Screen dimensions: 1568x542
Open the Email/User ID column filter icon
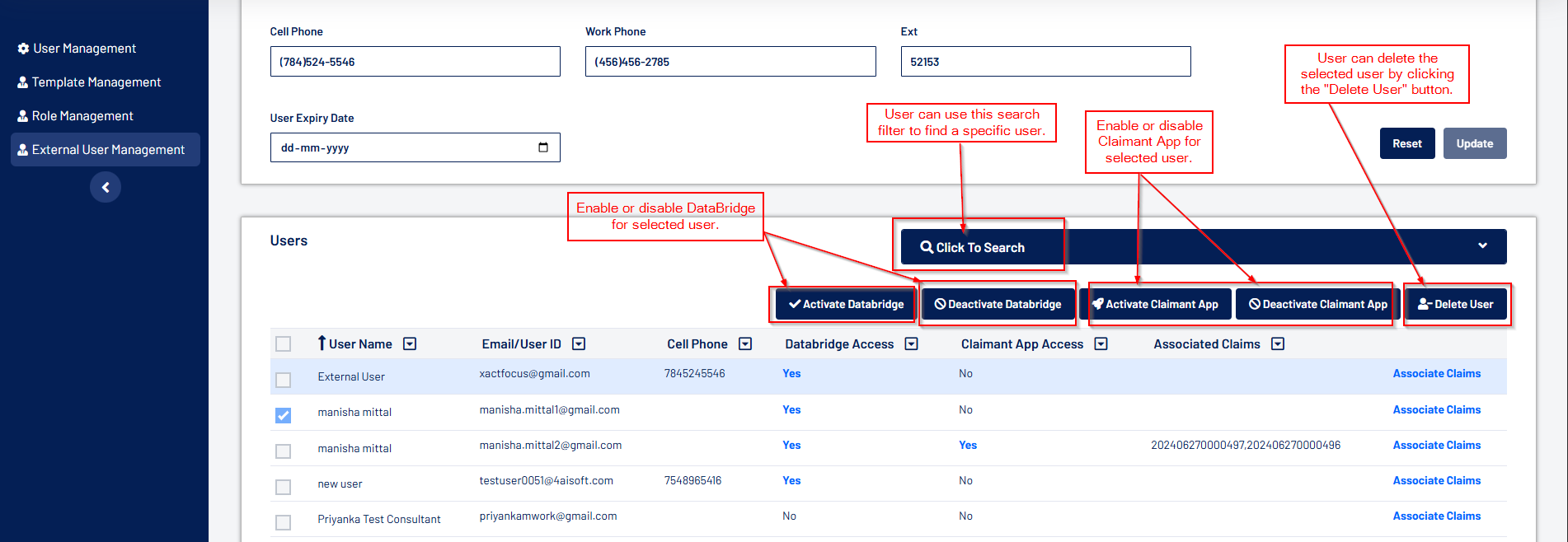tap(579, 344)
